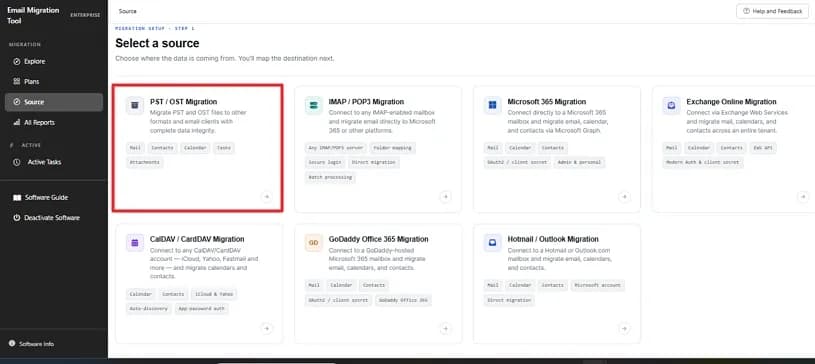The image size is (815, 364).
Task: Click the Folder mapping tag
Action: pos(392,148)
